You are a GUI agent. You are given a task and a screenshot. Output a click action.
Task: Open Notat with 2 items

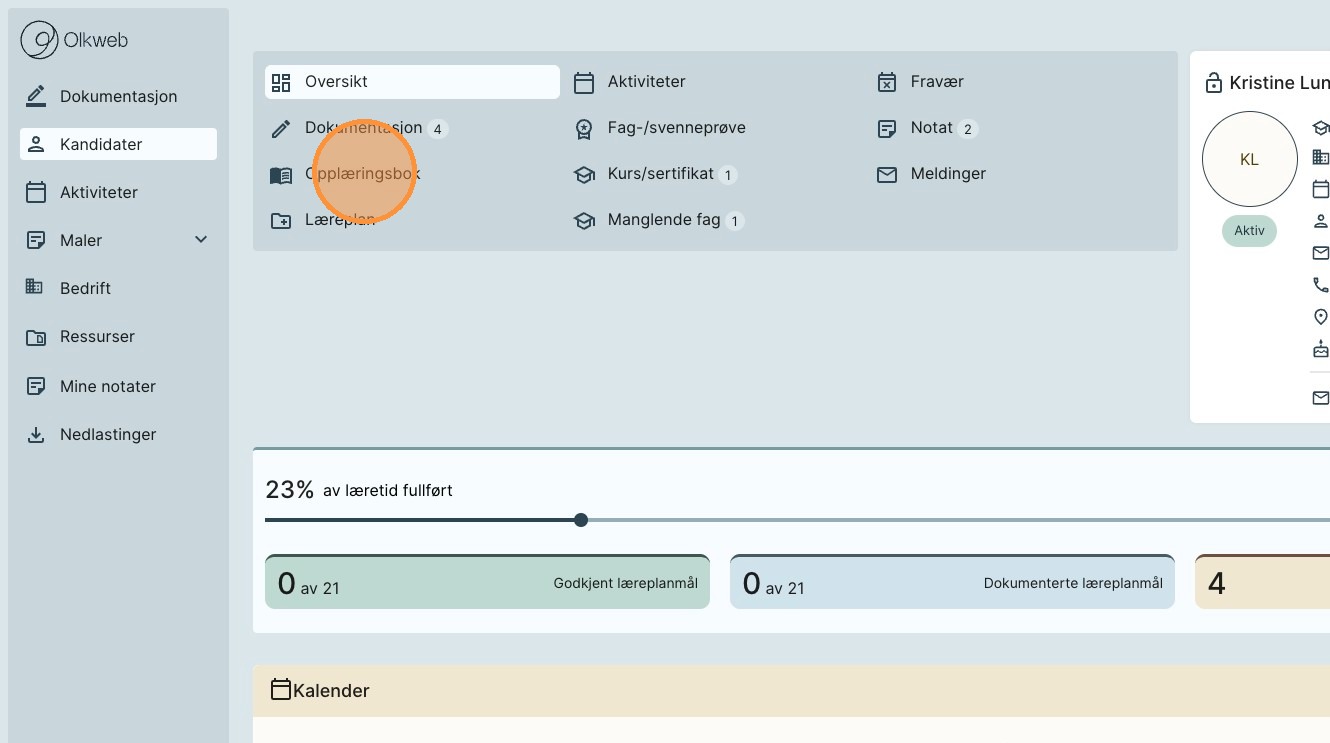931,128
